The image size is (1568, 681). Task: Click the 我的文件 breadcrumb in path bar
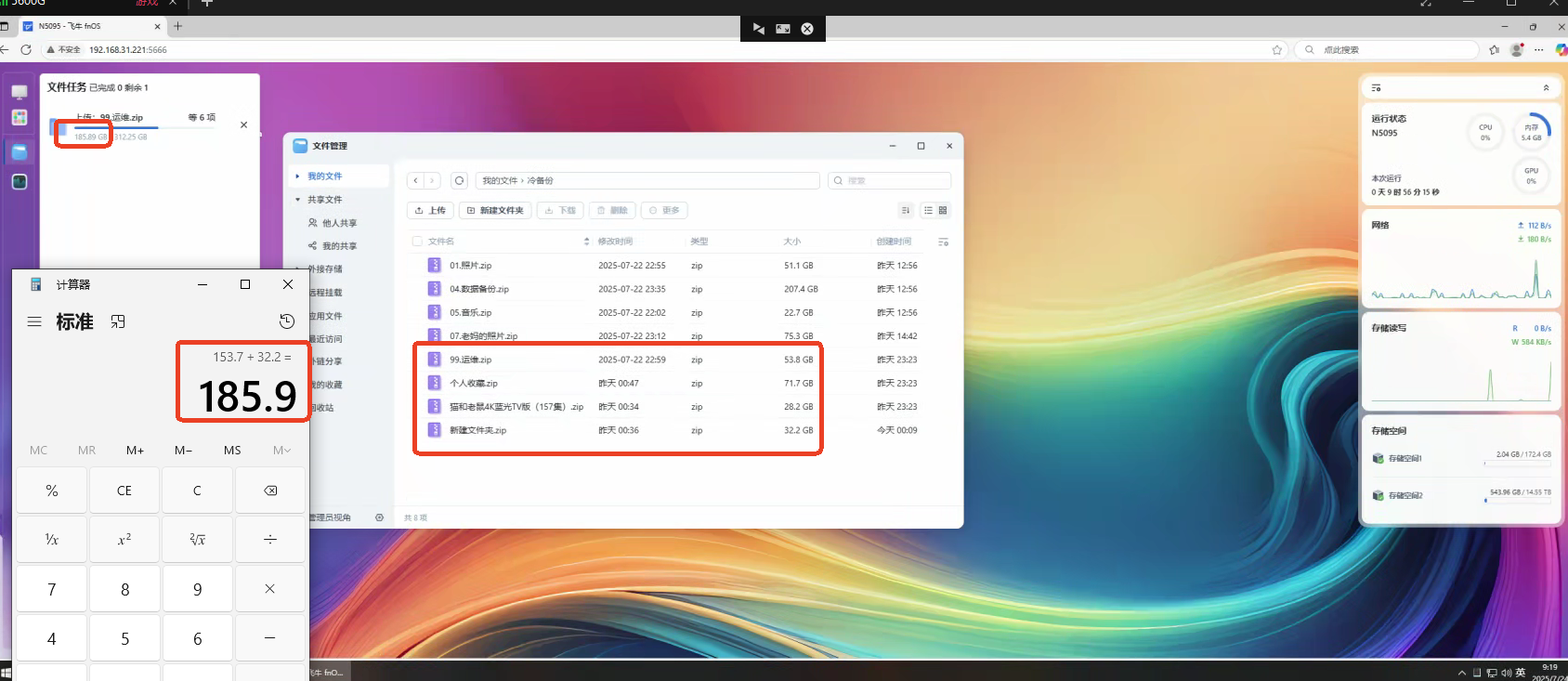pyautogui.click(x=499, y=180)
